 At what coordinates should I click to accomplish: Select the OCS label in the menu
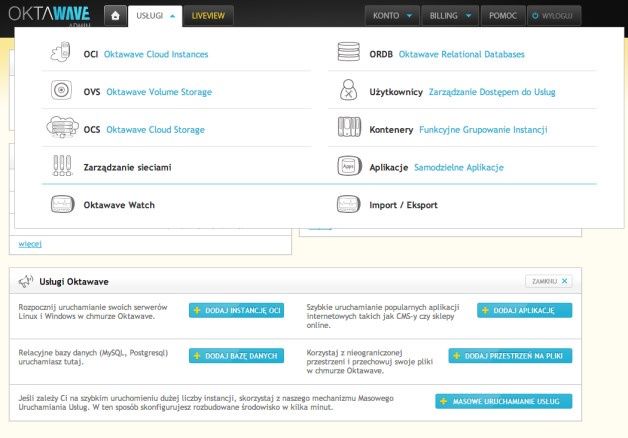(92, 129)
